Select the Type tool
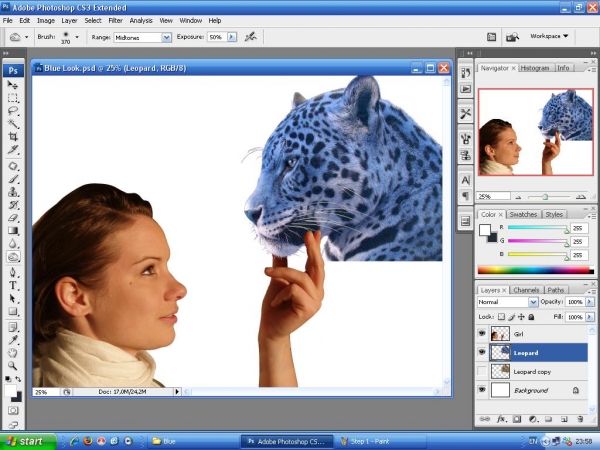This screenshot has height=450, width=600. click(13, 285)
